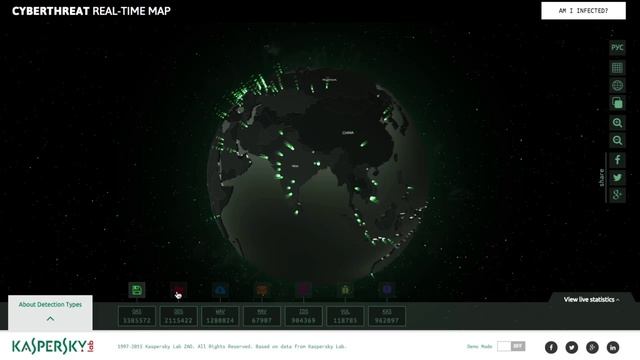Select the stat box showing 2115422
640x360 pixels.
click(x=178, y=316)
